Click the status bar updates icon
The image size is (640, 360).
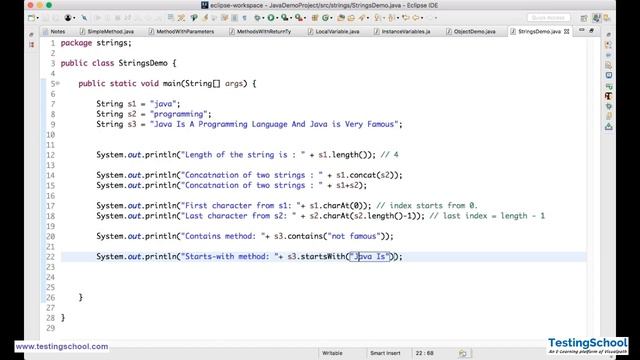point(463,353)
